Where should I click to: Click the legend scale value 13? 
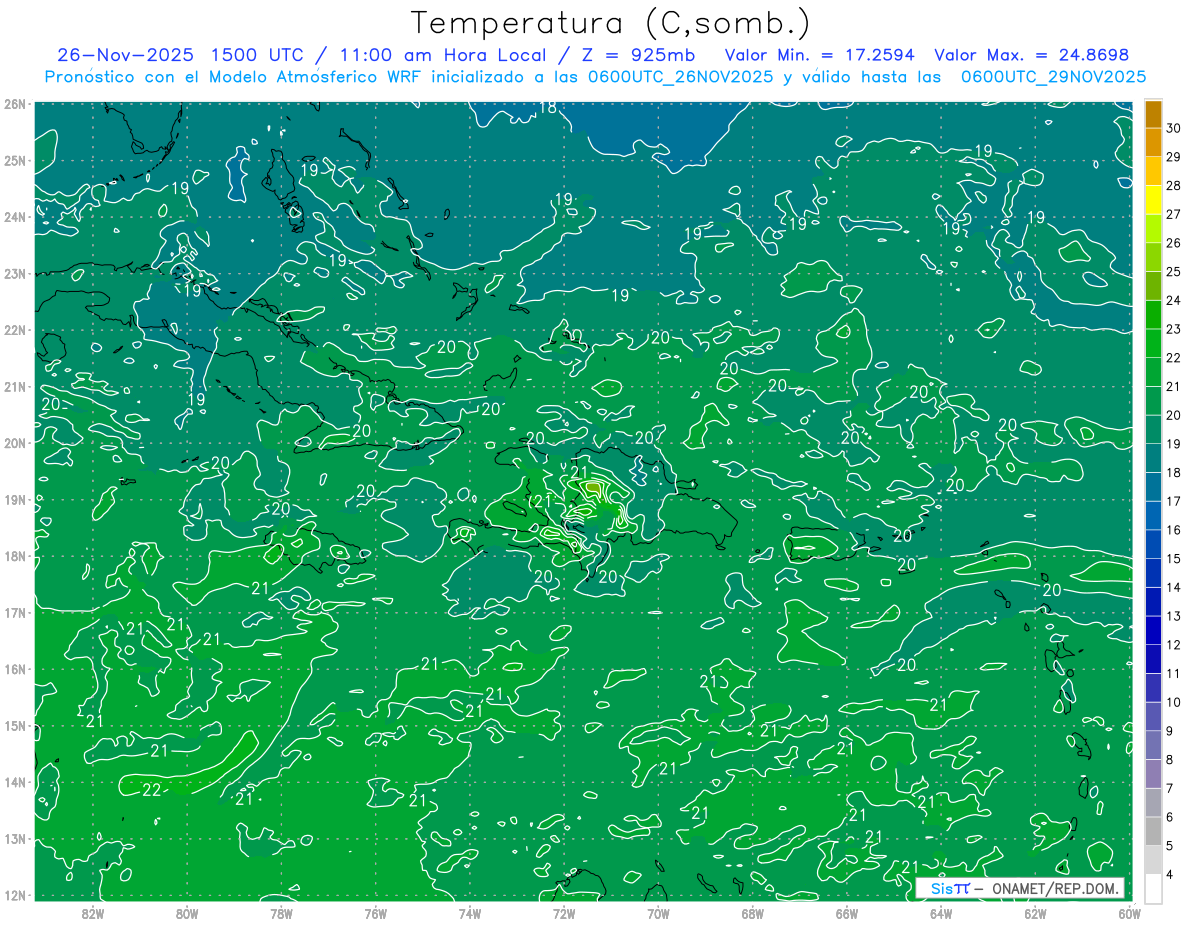point(1174,616)
